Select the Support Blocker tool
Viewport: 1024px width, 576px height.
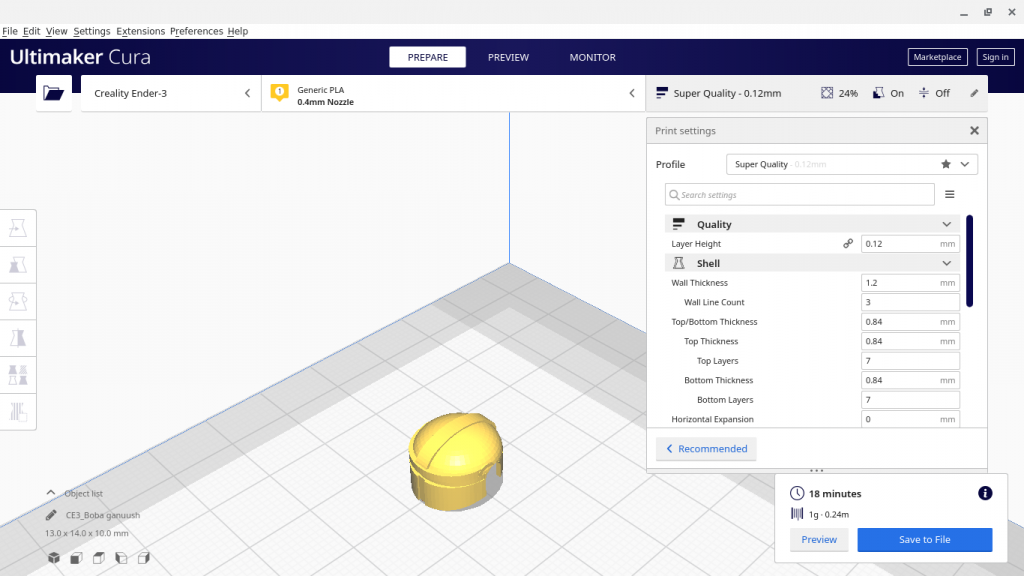click(18, 411)
